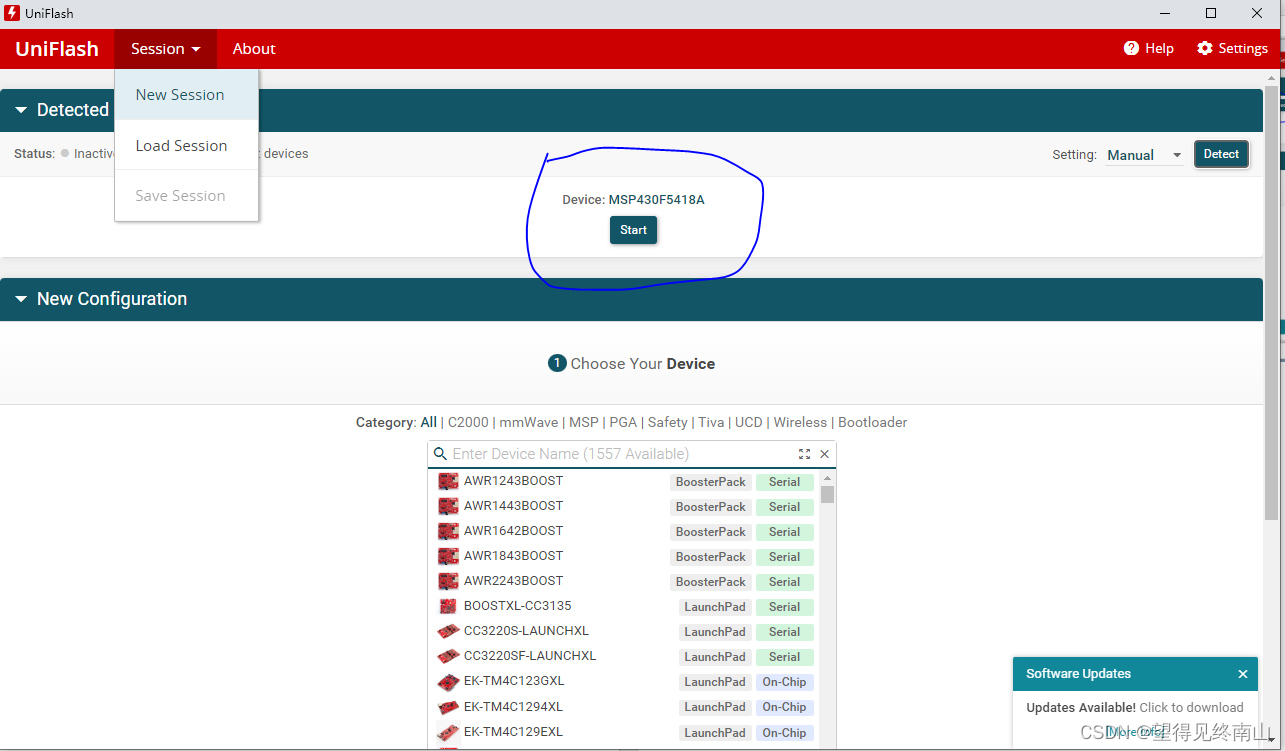1285x751 pixels.
Task: Click the expand device list icon
Action: pos(804,453)
